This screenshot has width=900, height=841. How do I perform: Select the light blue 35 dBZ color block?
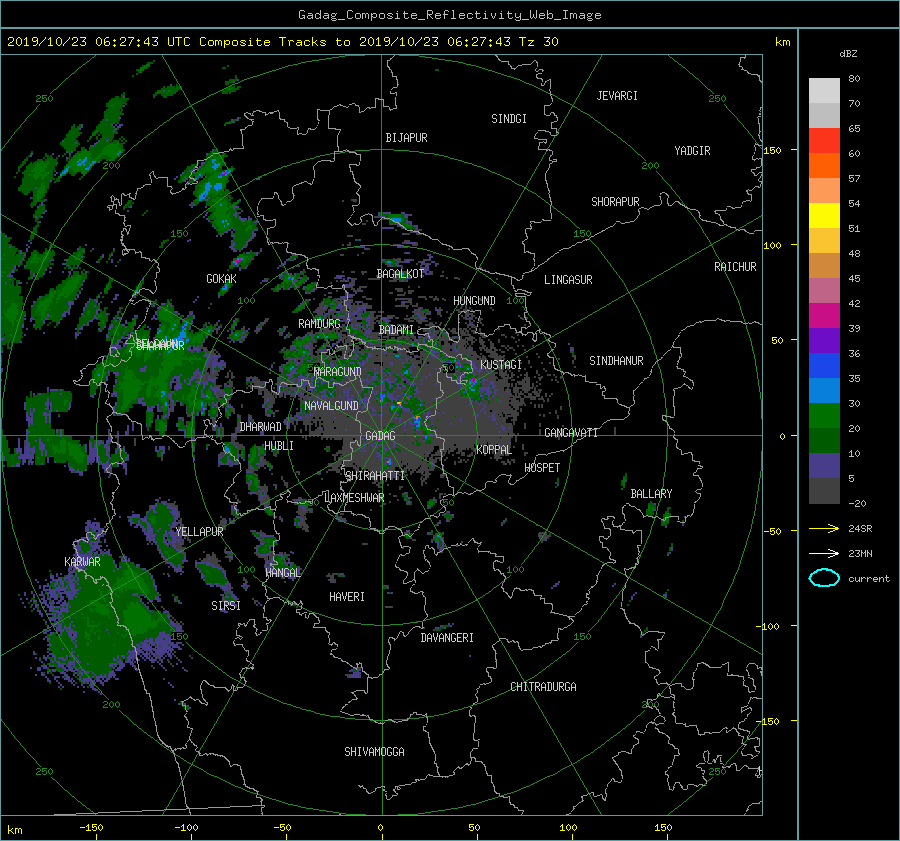coord(824,390)
